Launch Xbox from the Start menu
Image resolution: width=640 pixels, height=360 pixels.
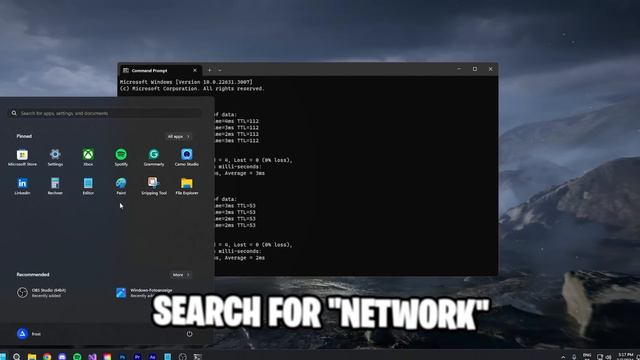pyautogui.click(x=88, y=157)
